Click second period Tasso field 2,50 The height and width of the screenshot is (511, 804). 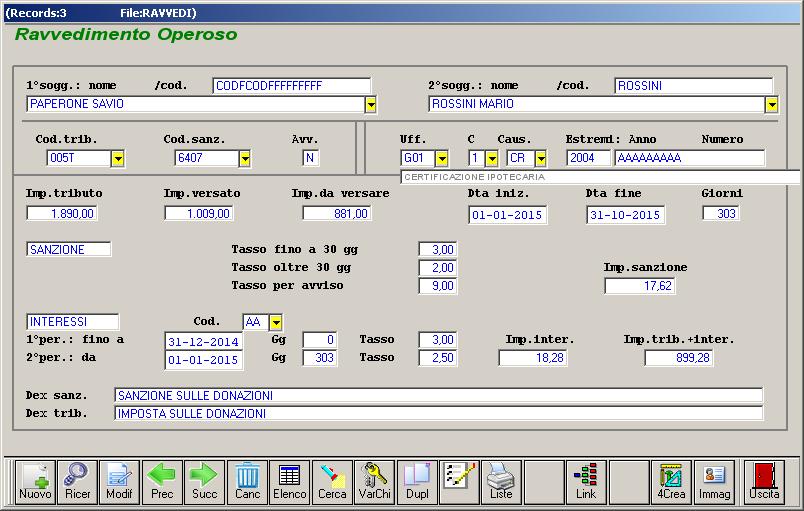coord(437,357)
